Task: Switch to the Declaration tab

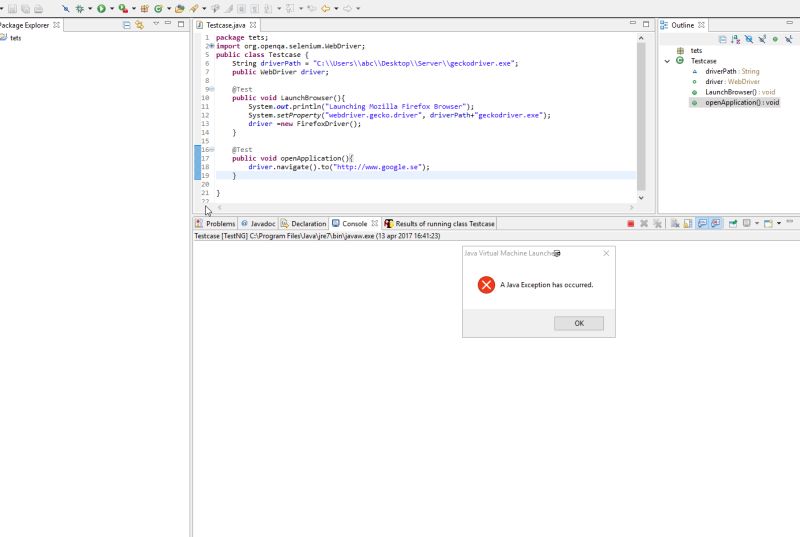Action: [x=304, y=224]
